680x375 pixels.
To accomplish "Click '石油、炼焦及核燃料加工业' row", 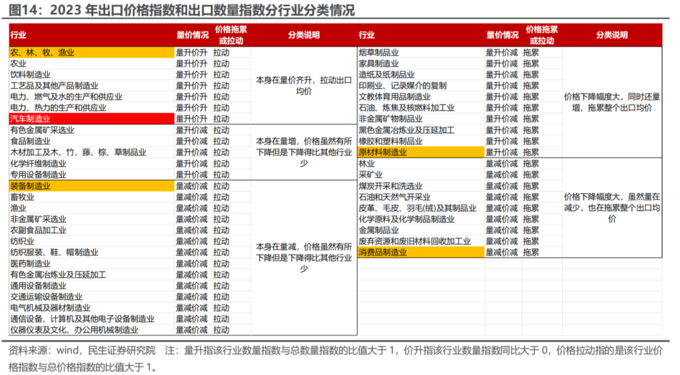I will tap(406, 108).
